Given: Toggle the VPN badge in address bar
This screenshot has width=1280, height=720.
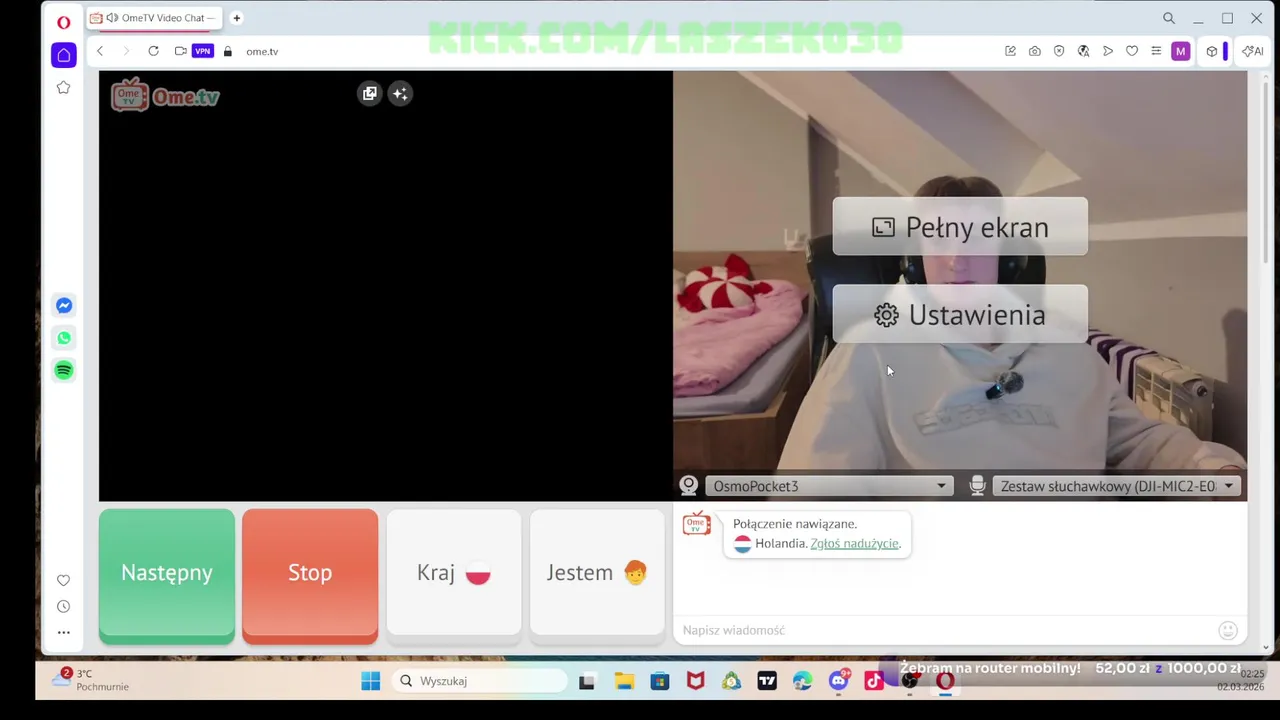Looking at the screenshot, I should pos(203,51).
